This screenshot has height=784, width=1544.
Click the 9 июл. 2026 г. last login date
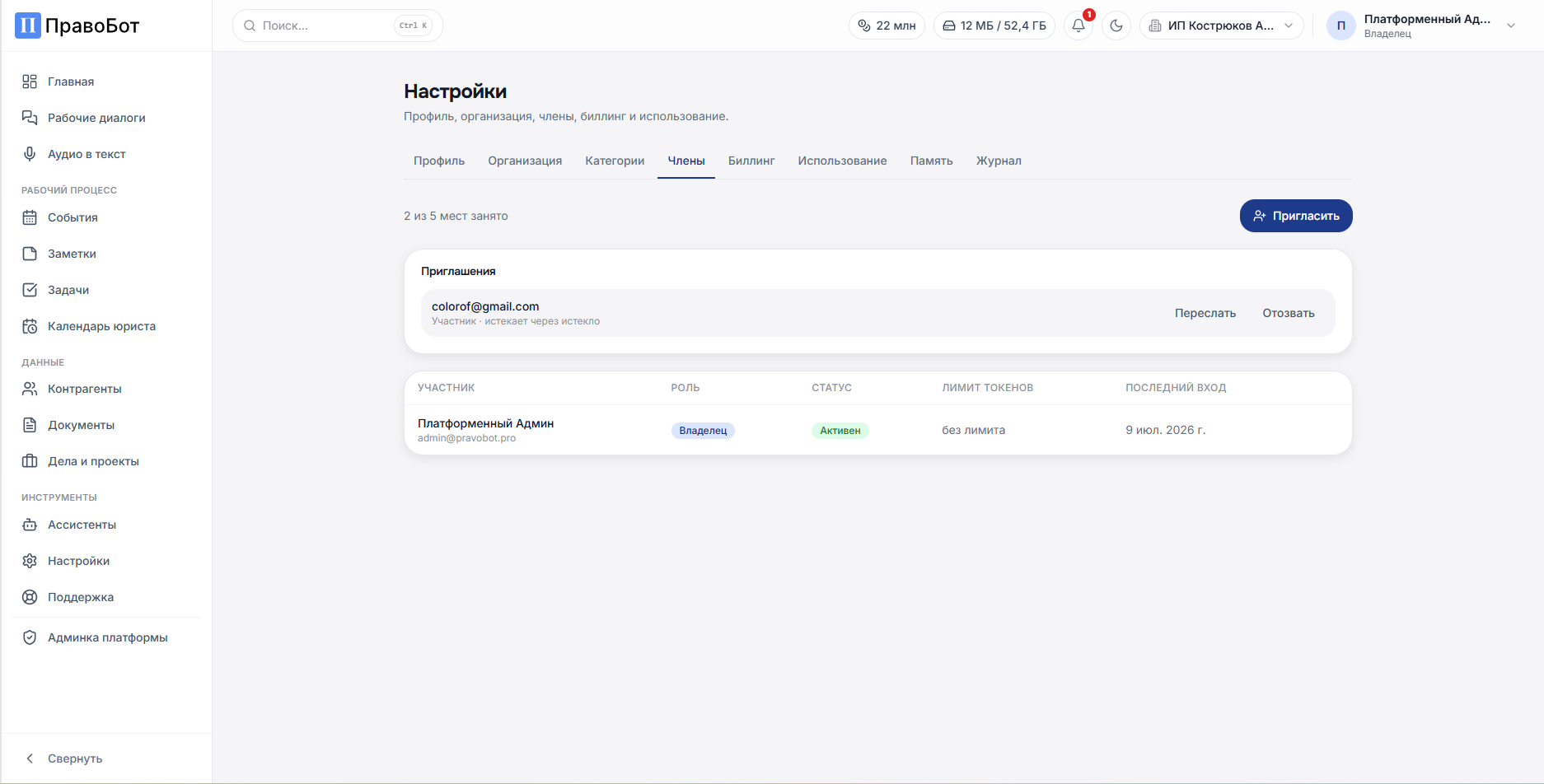pos(1166,430)
